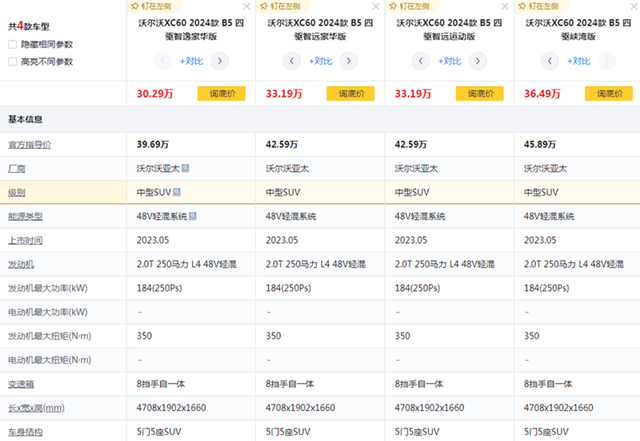Open the 厂商 parameter link

click(17, 168)
